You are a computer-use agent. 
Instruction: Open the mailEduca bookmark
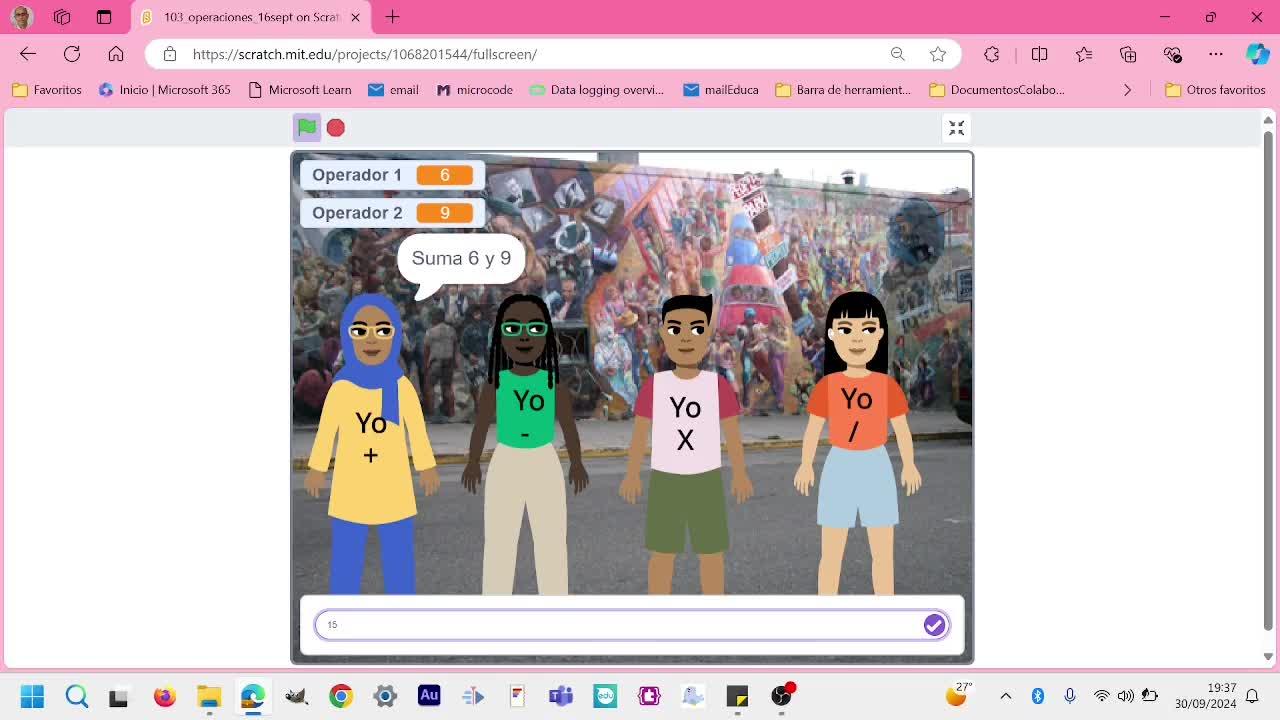click(x=721, y=90)
